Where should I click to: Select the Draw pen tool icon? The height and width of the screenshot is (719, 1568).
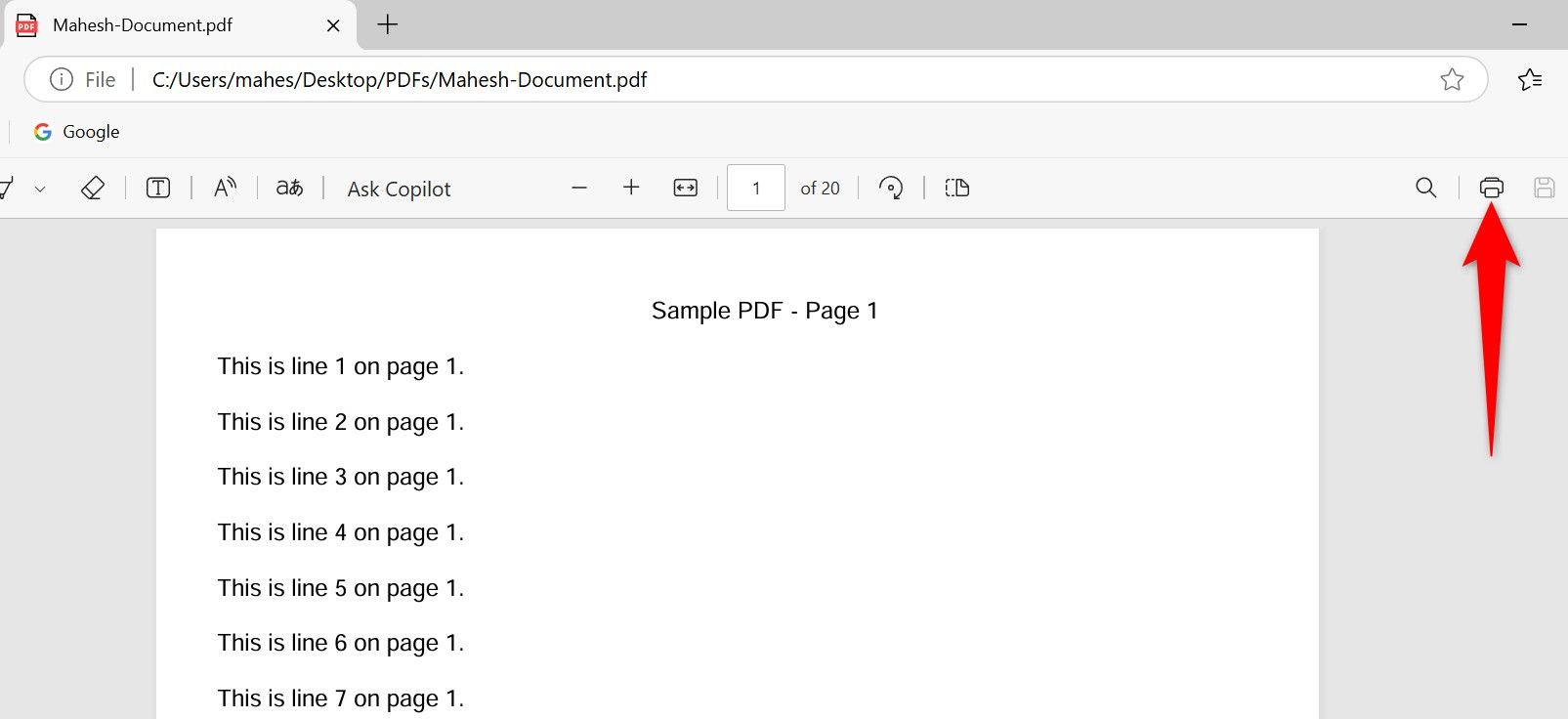6,188
